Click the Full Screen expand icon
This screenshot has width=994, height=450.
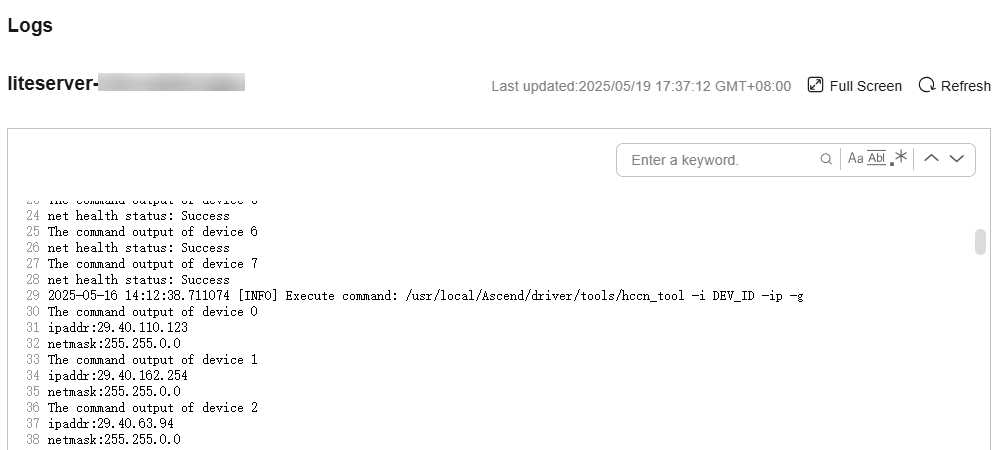click(815, 85)
